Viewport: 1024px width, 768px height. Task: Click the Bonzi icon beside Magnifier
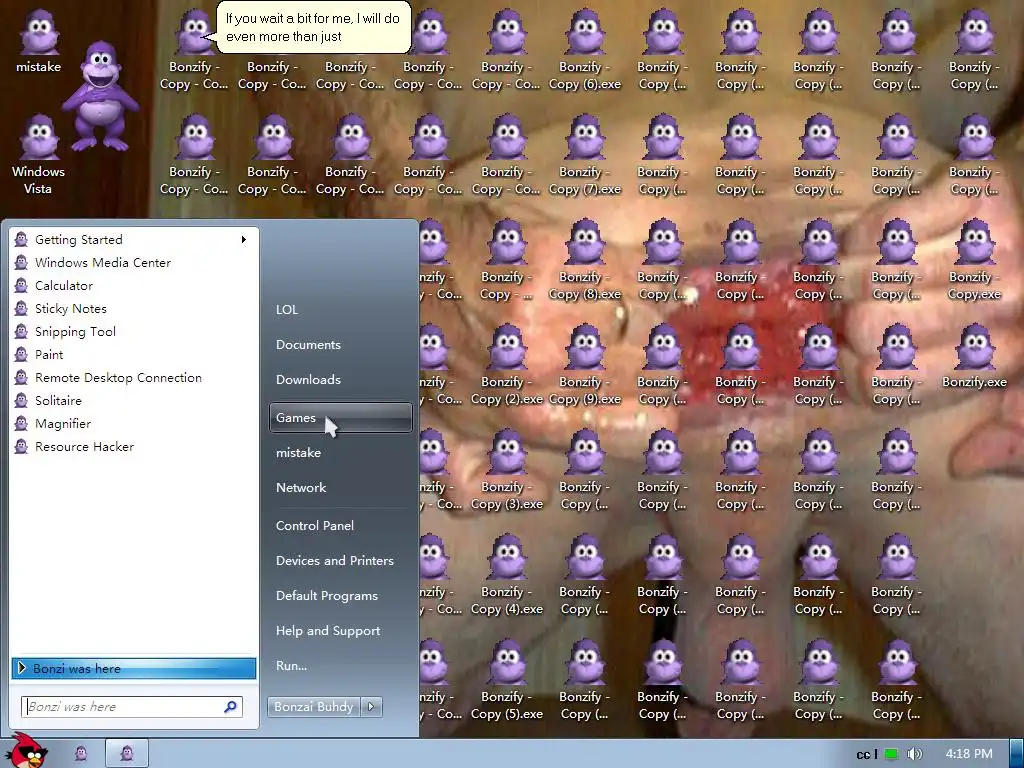[21, 423]
